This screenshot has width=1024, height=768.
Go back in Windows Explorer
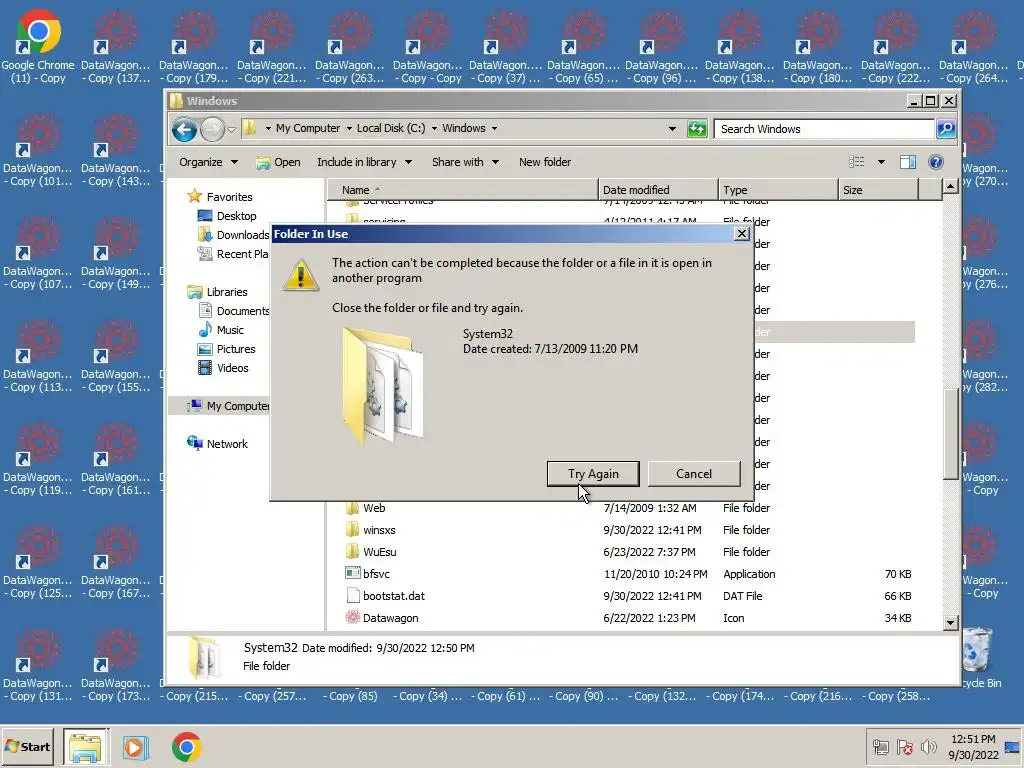pyautogui.click(x=184, y=129)
